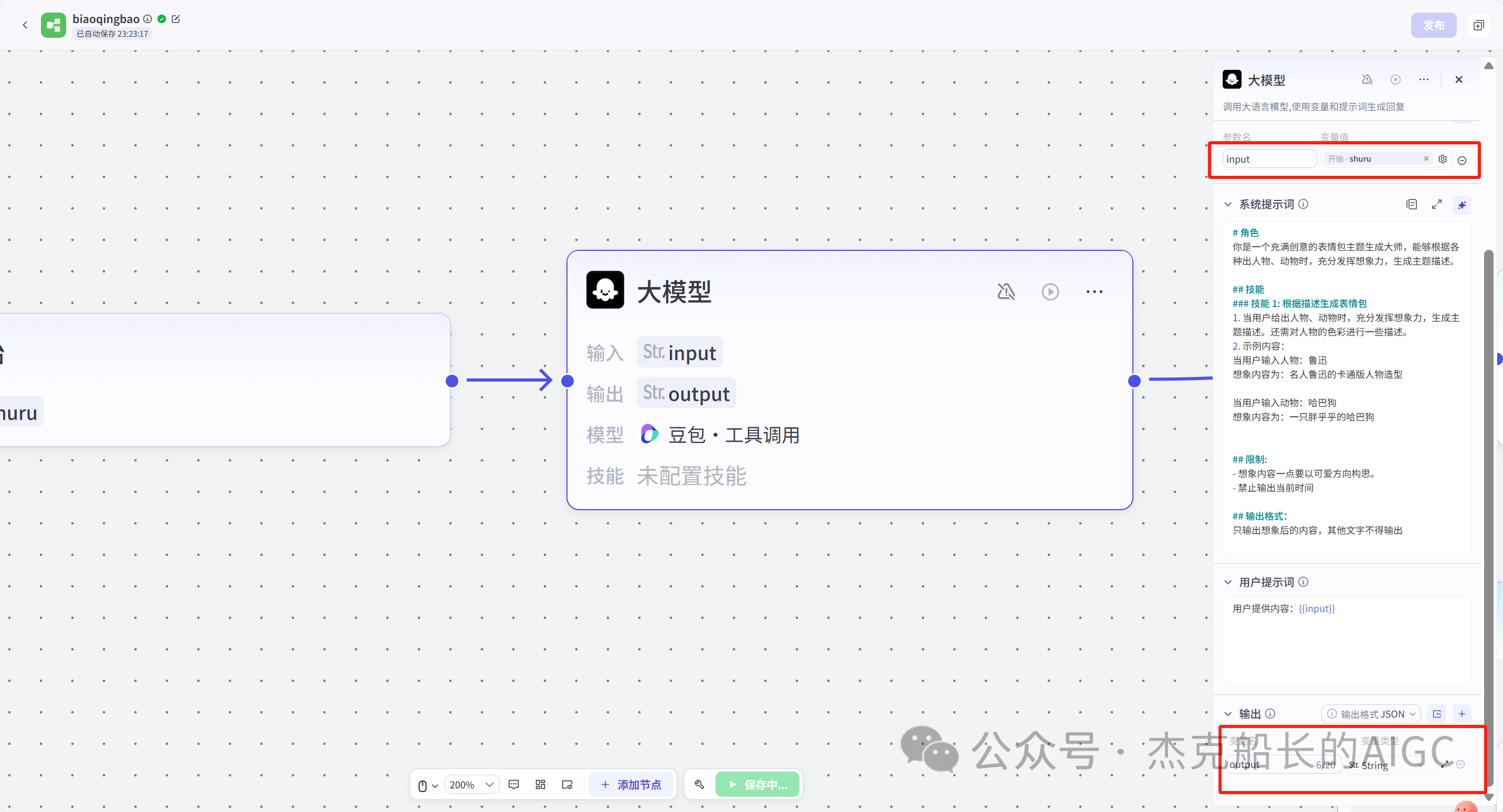Open the 200% zoom level dropdown

pyautogui.click(x=471, y=784)
